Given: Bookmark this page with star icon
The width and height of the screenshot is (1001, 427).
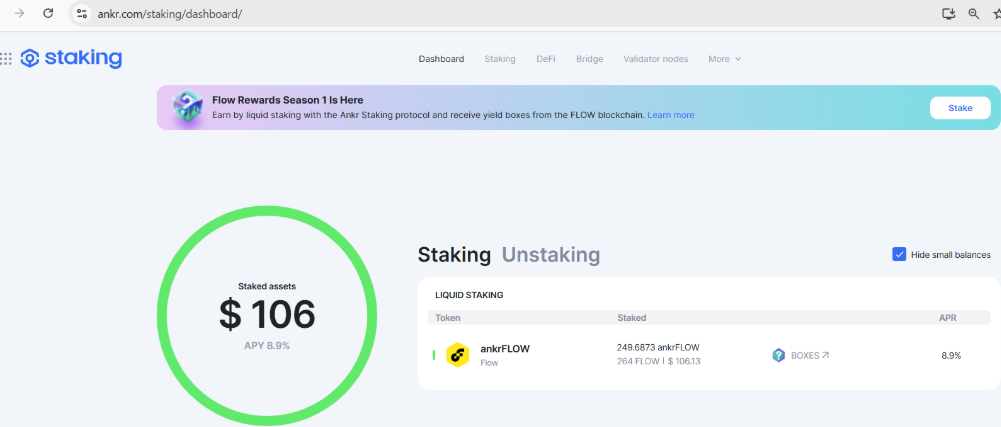Looking at the screenshot, I should 997,13.
